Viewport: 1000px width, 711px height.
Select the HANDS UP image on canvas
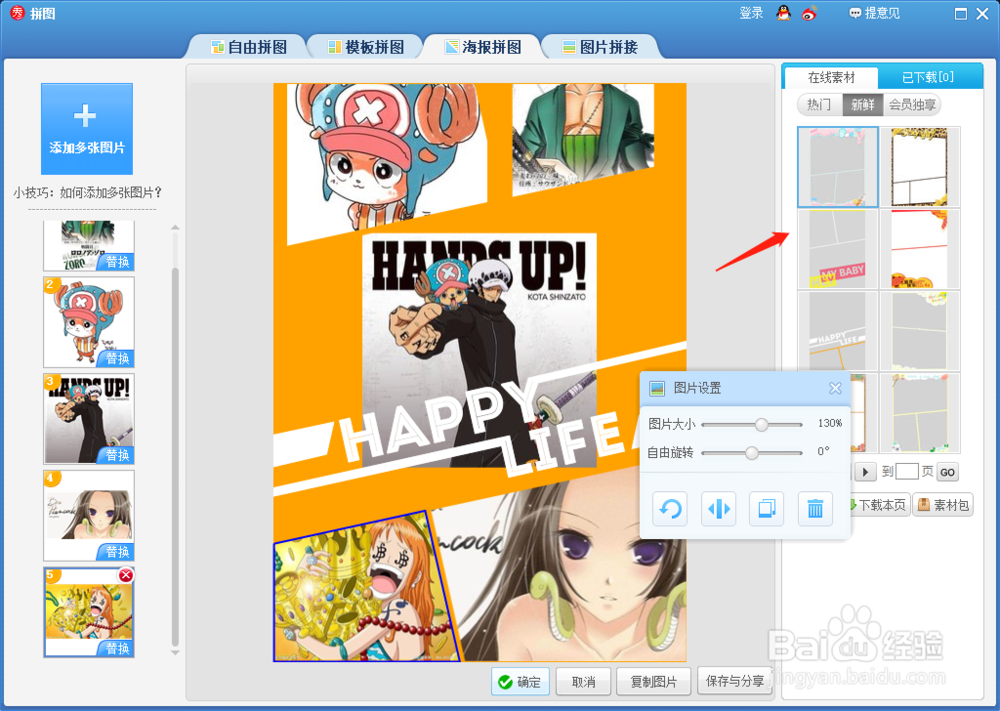pyautogui.click(x=479, y=349)
